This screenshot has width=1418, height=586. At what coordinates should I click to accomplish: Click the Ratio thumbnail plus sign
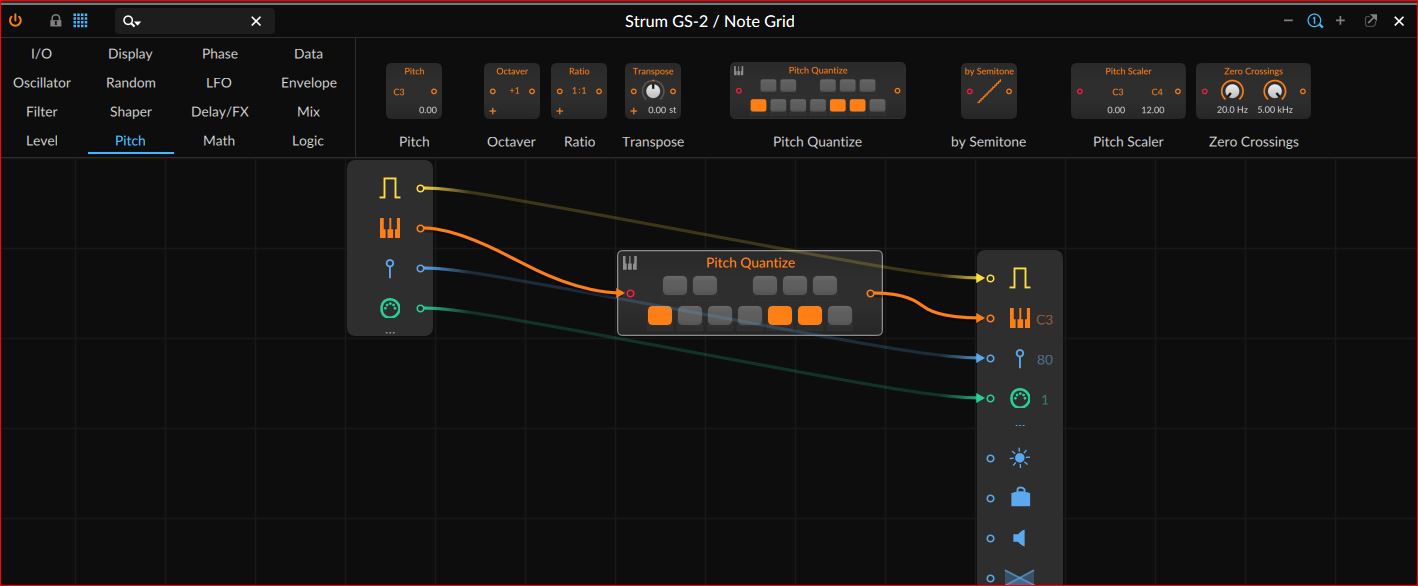pyautogui.click(x=560, y=111)
